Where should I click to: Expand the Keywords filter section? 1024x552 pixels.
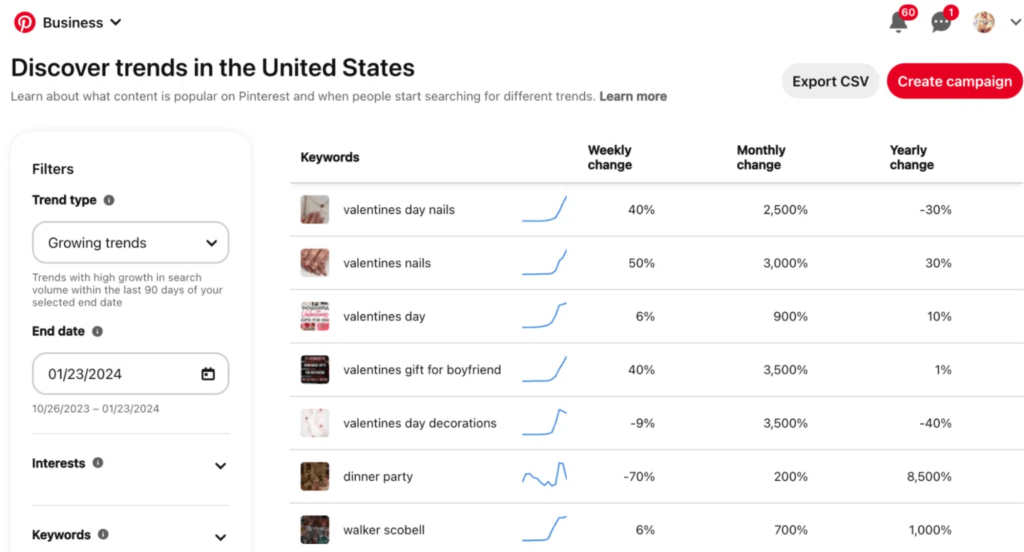(x=220, y=537)
